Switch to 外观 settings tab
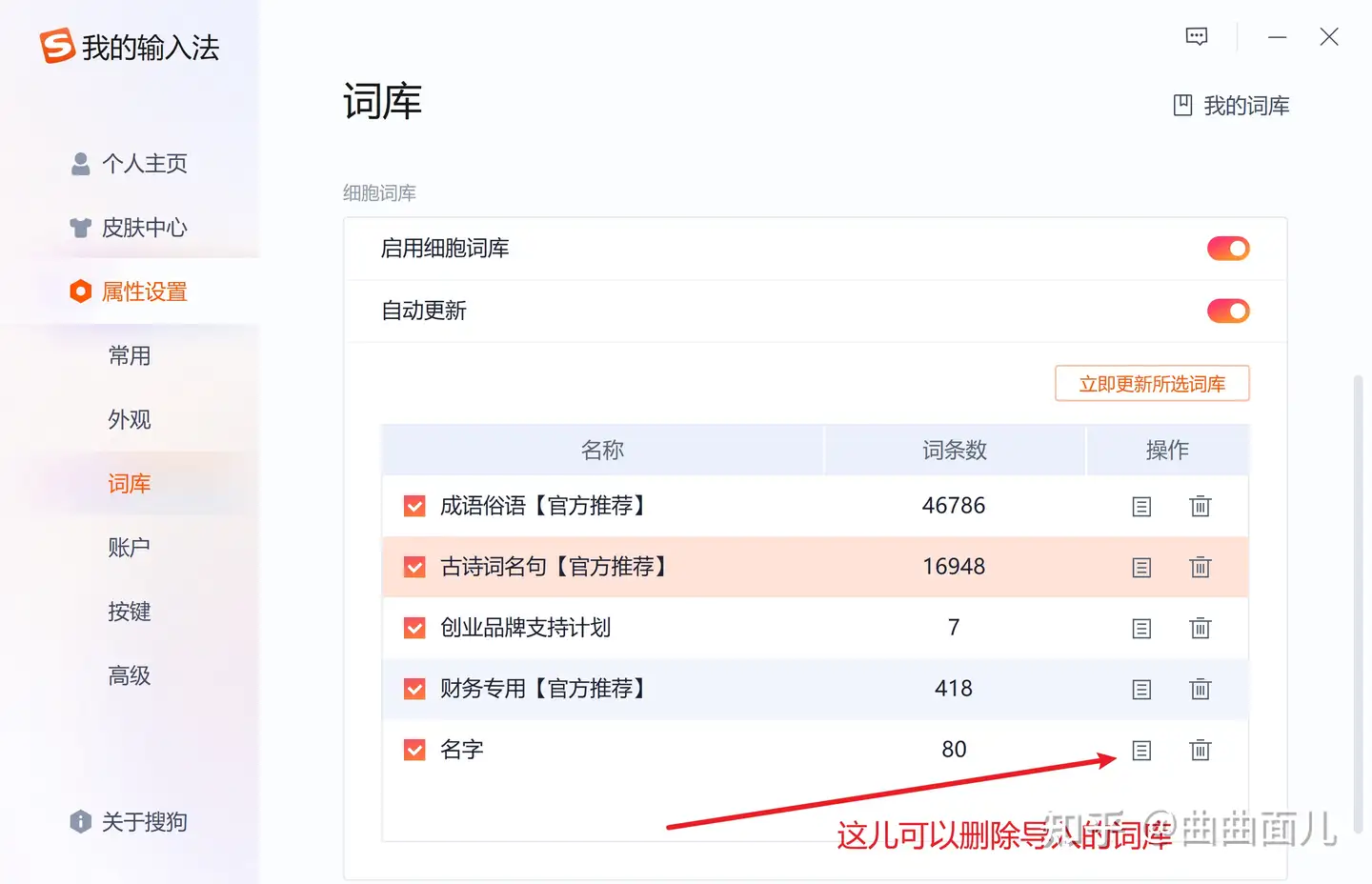The width and height of the screenshot is (1372, 884). (130, 419)
